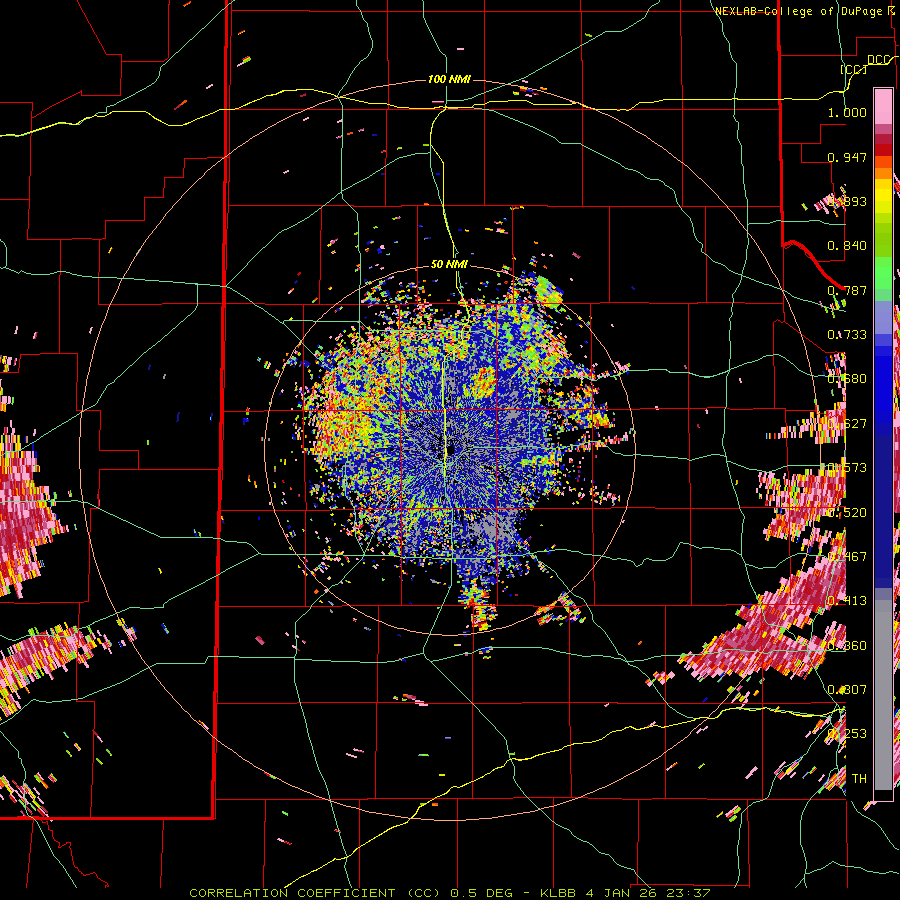
Task: Click the 0.733 legend value
Action: point(847,335)
